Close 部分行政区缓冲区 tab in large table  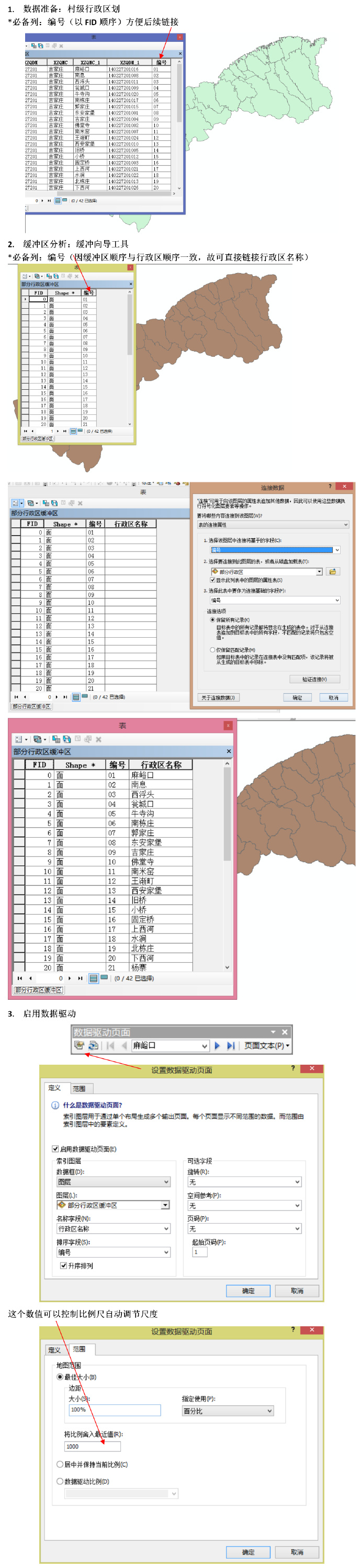tap(229, 751)
